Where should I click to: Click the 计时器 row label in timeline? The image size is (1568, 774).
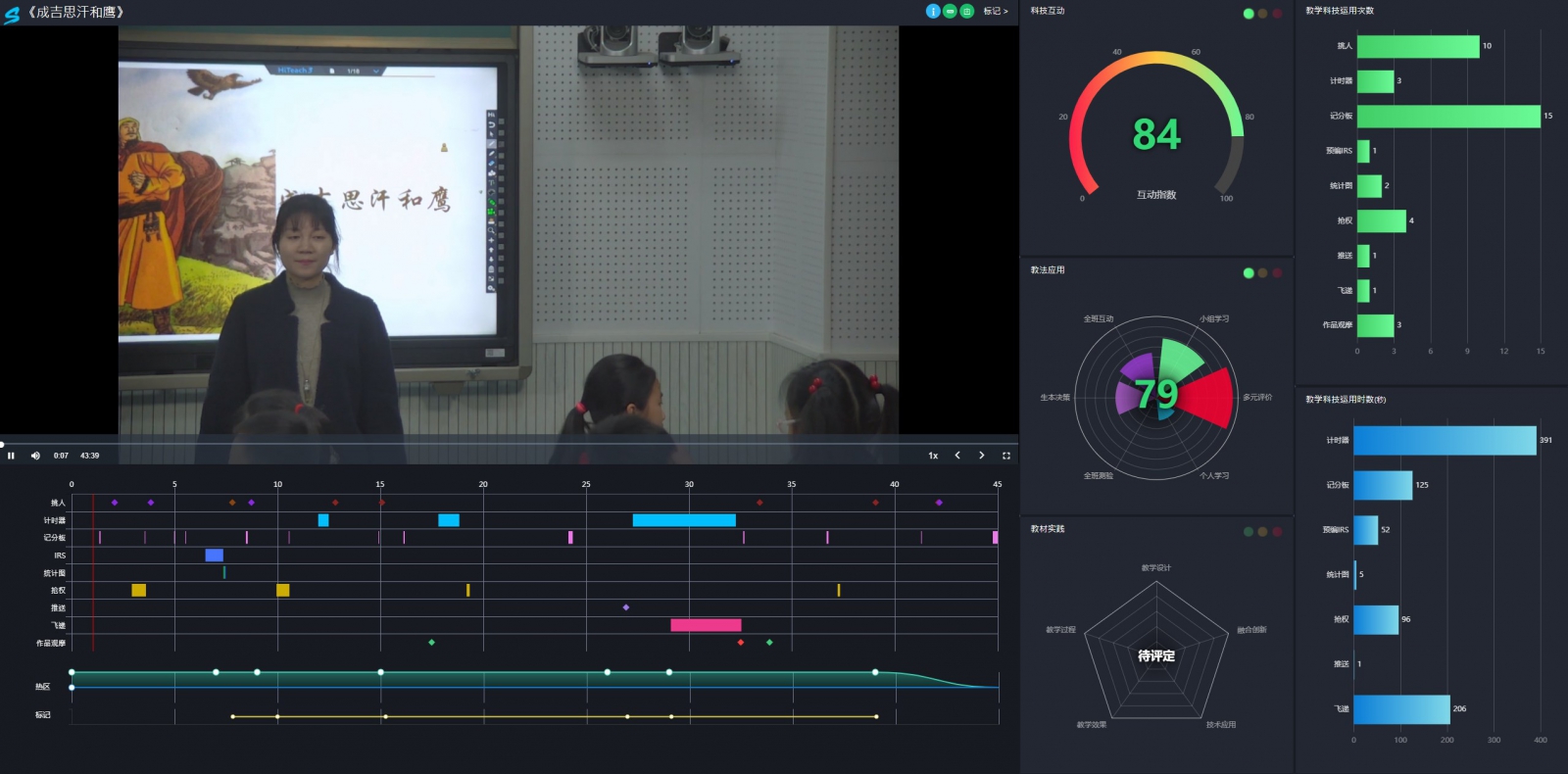point(54,520)
